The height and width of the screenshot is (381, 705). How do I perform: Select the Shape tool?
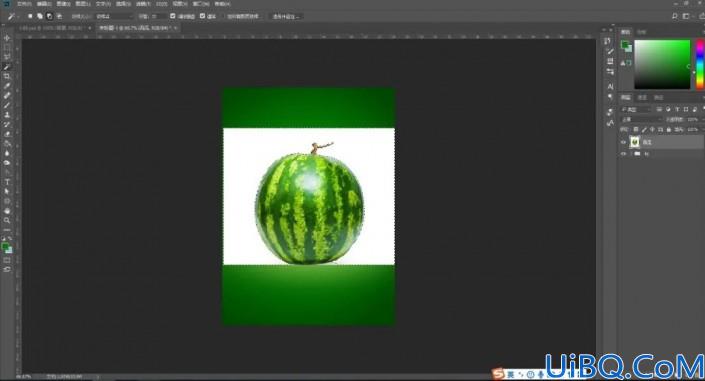(x=7, y=201)
